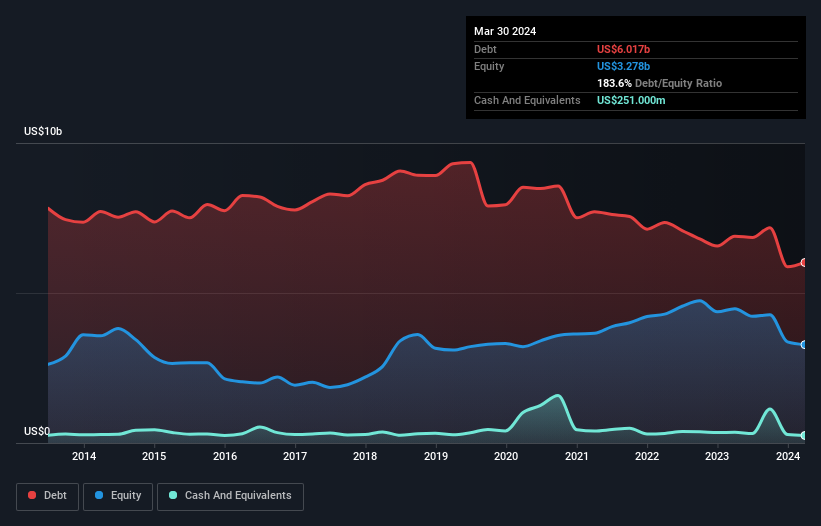Click the blue Equity legend dot
The image size is (821, 526).
(x=99, y=495)
